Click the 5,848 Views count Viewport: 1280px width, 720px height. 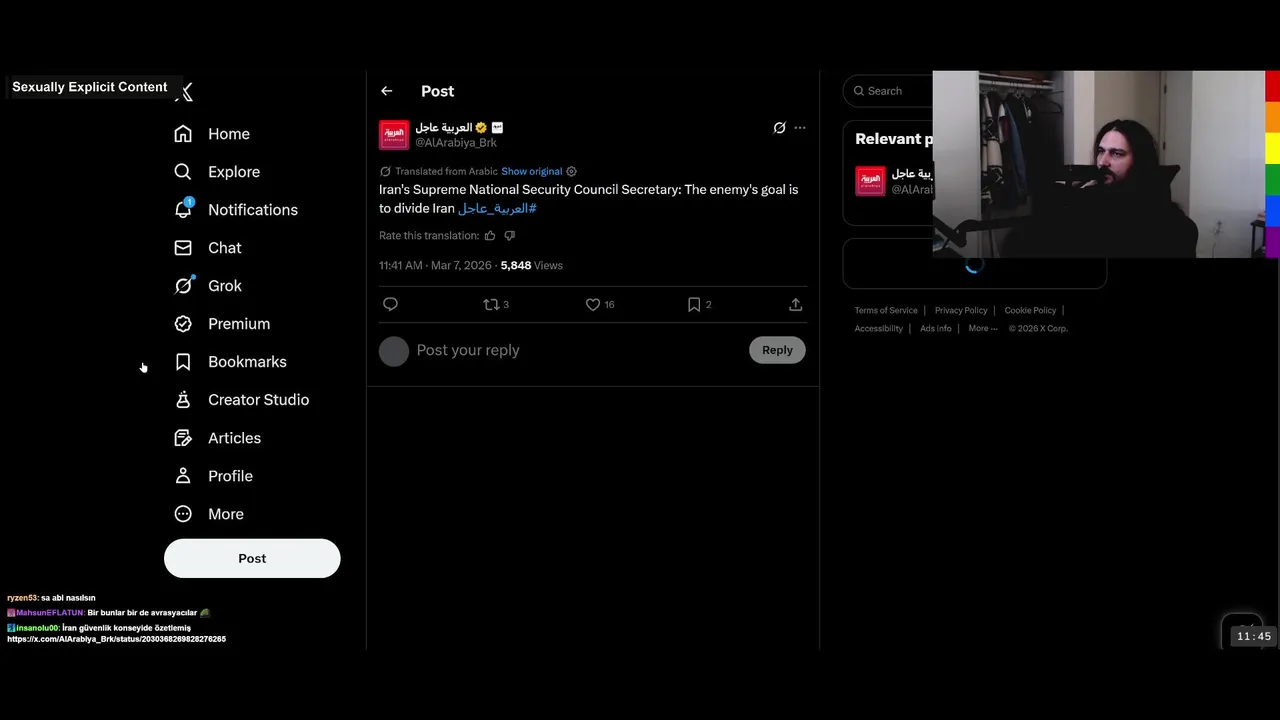[532, 265]
